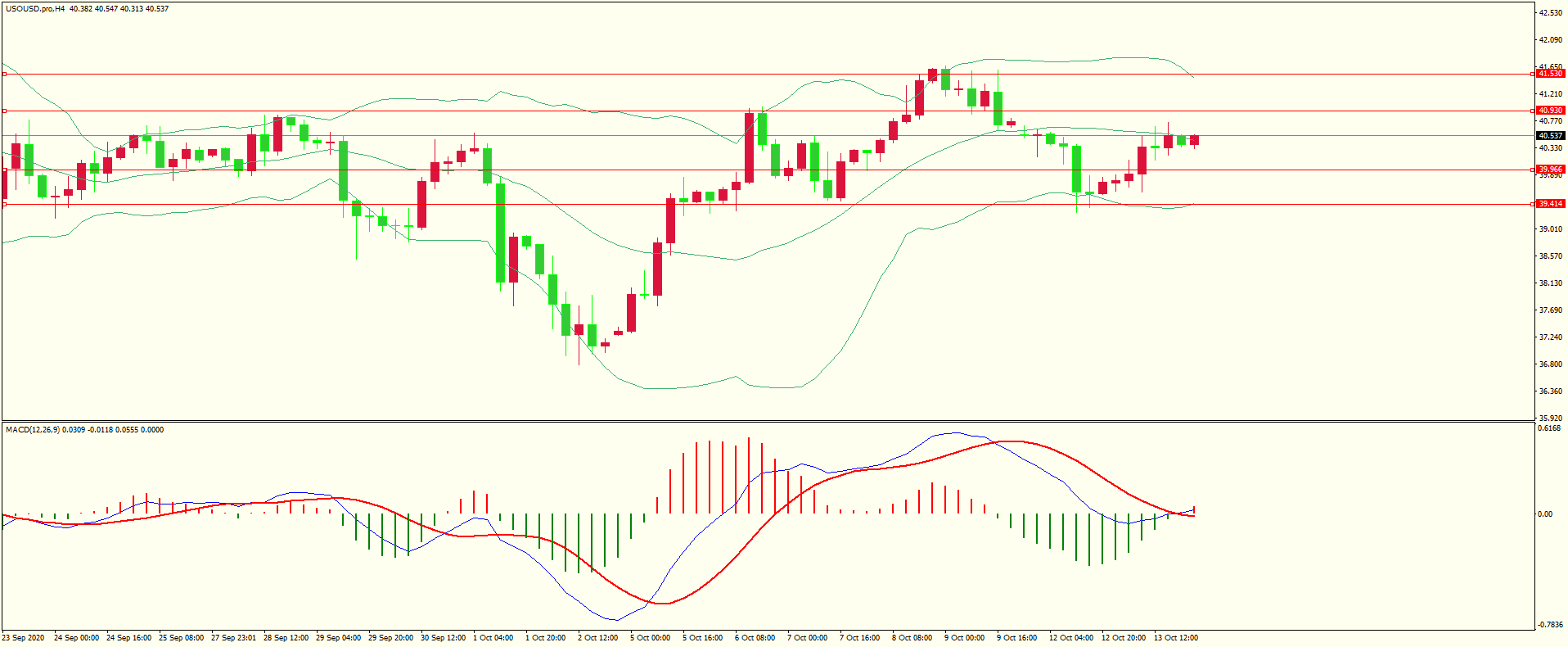Image resolution: width=1568 pixels, height=647 pixels.
Task: Select left handle of red 41.530 line
Action: (5, 74)
